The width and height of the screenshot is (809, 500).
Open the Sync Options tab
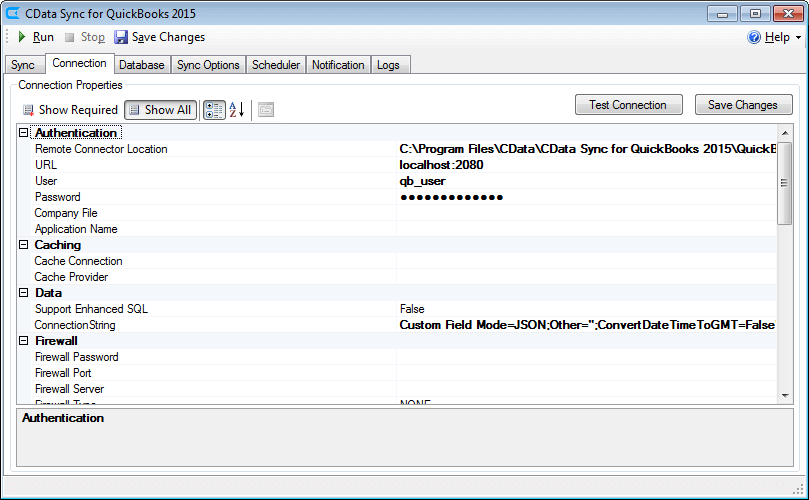pos(208,65)
